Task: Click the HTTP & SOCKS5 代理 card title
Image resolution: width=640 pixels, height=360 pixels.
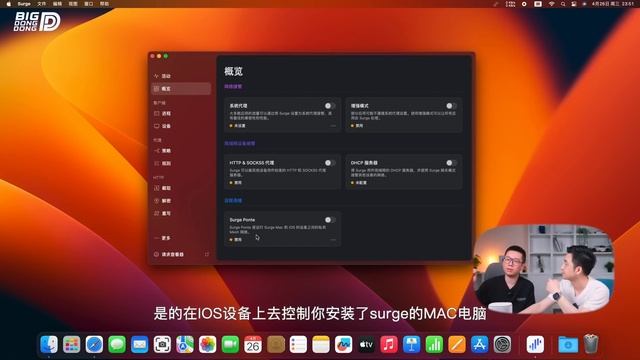Action: tap(251, 162)
